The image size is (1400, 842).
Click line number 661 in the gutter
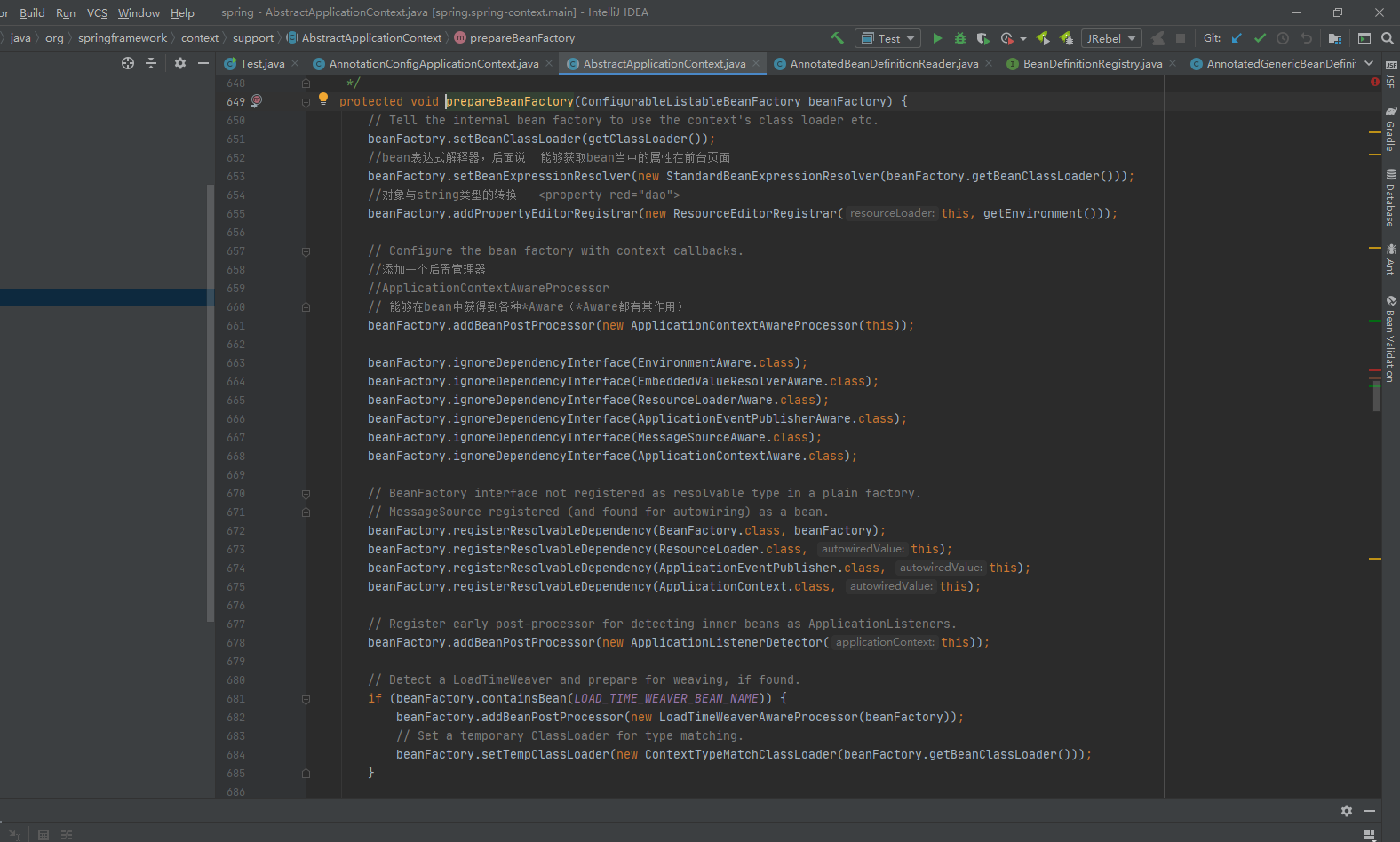[x=235, y=326]
